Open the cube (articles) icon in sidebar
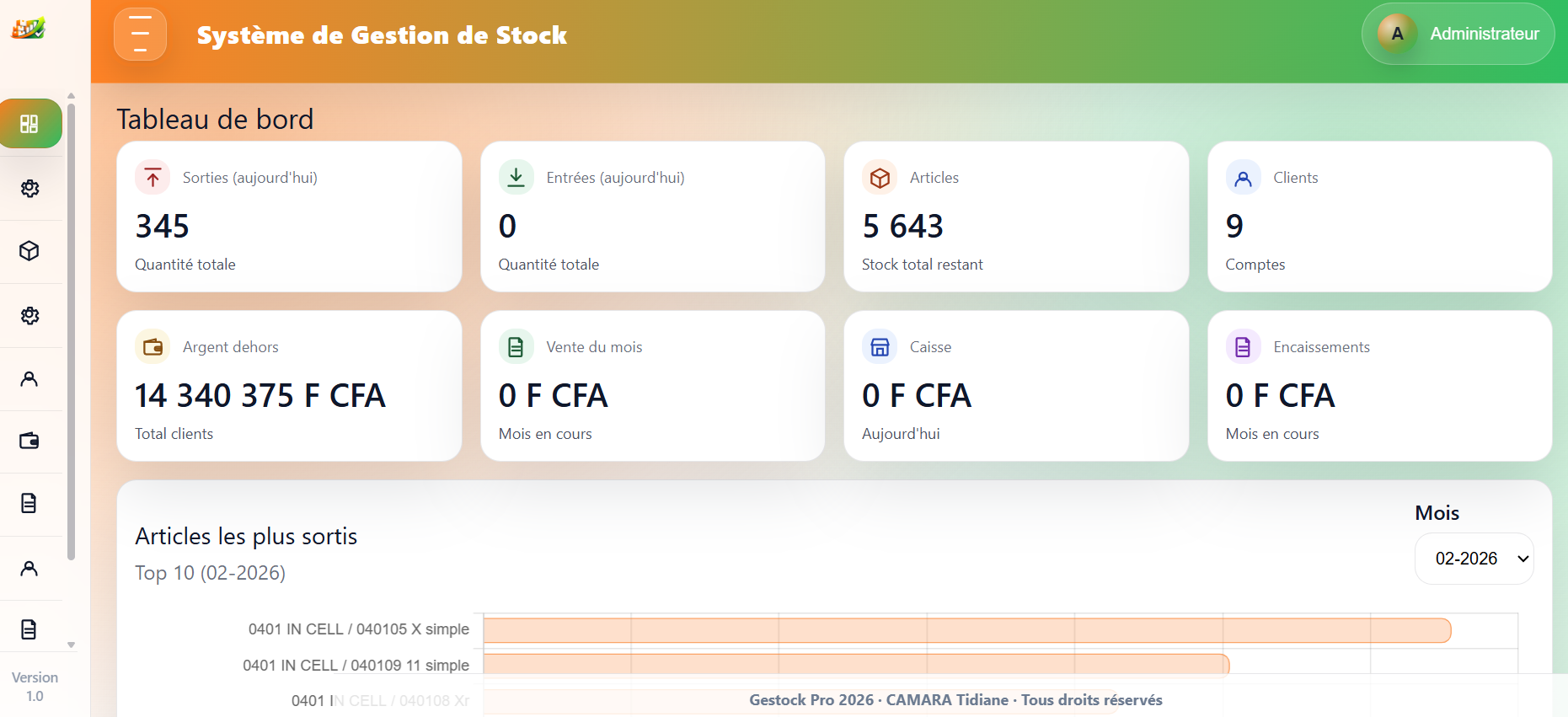The width and height of the screenshot is (1568, 717). click(29, 251)
